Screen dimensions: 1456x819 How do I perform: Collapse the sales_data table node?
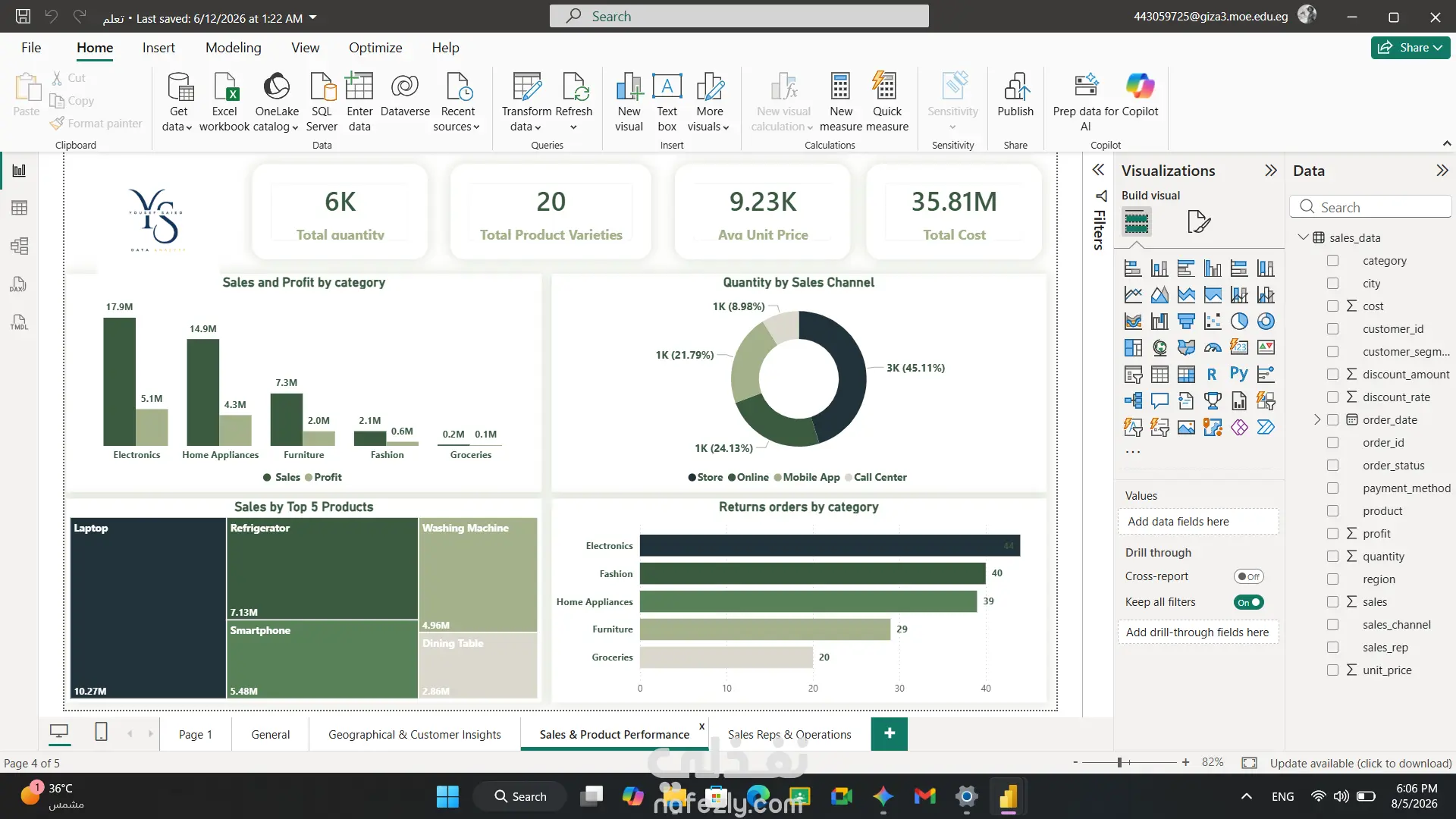[1303, 237]
